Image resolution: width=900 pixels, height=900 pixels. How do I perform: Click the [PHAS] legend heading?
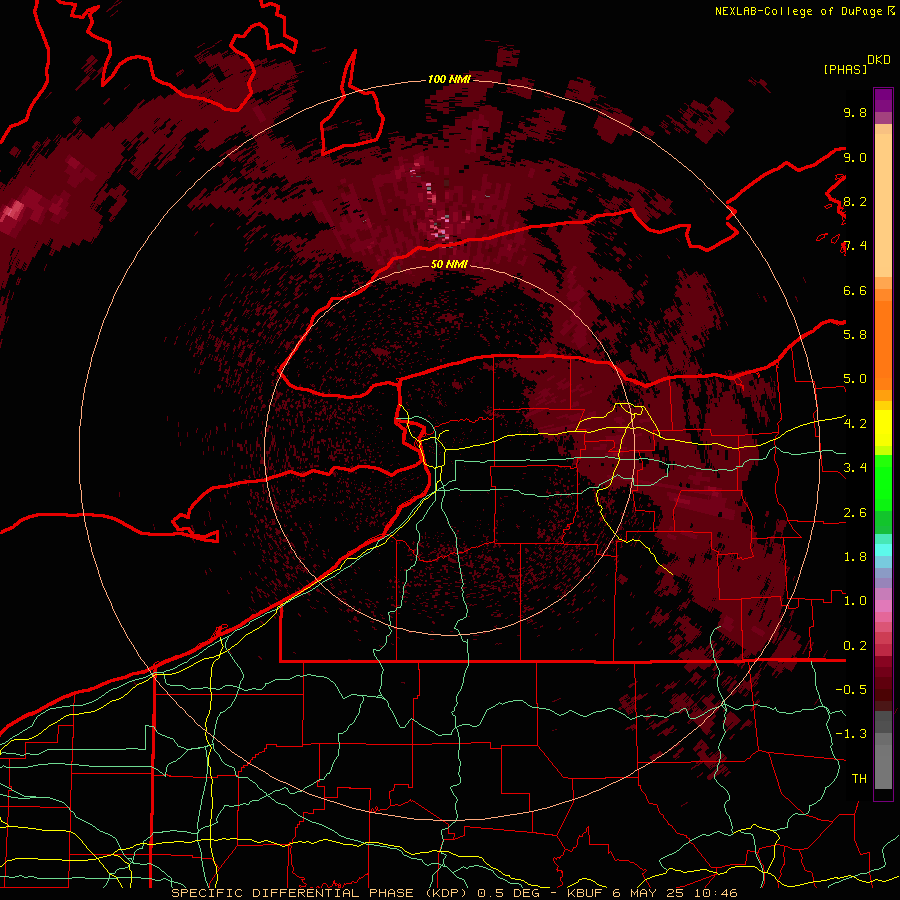click(845, 69)
